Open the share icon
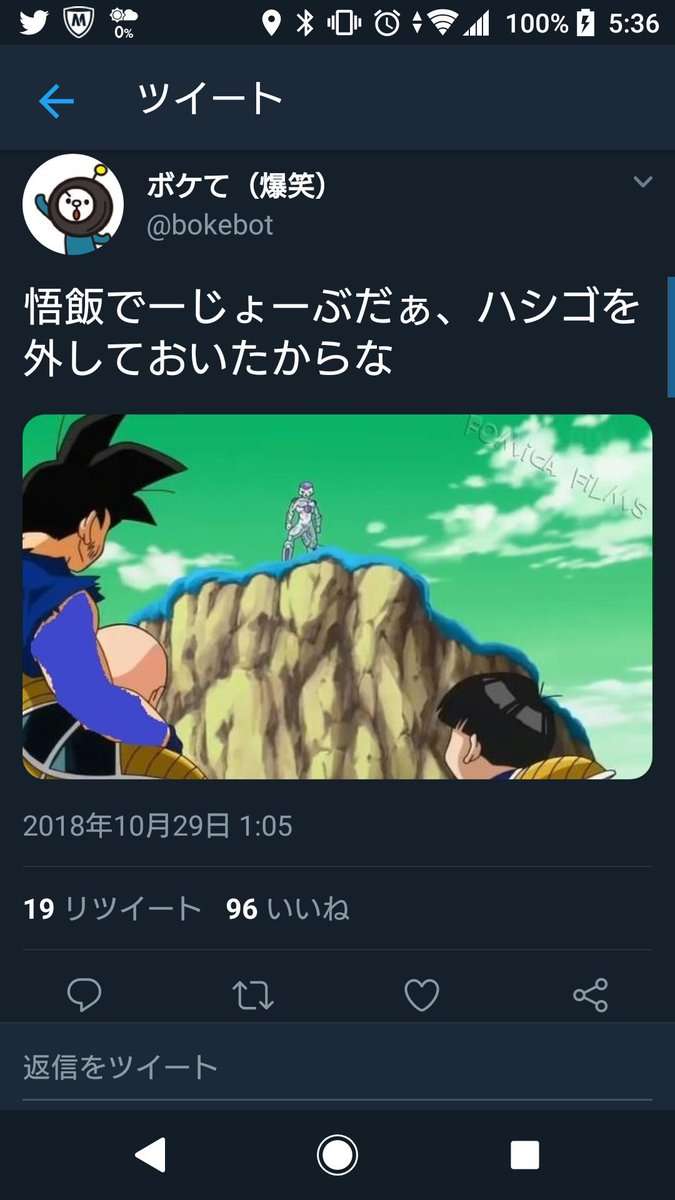The width and height of the screenshot is (675, 1200). pos(590,995)
